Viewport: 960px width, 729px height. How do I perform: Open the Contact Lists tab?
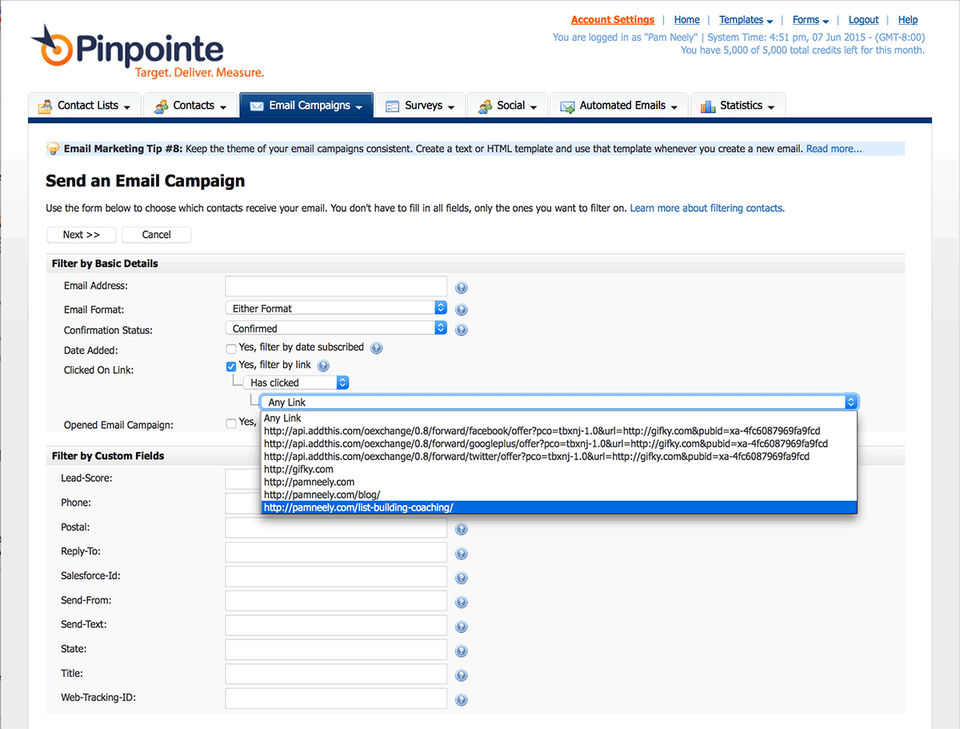pos(86,106)
